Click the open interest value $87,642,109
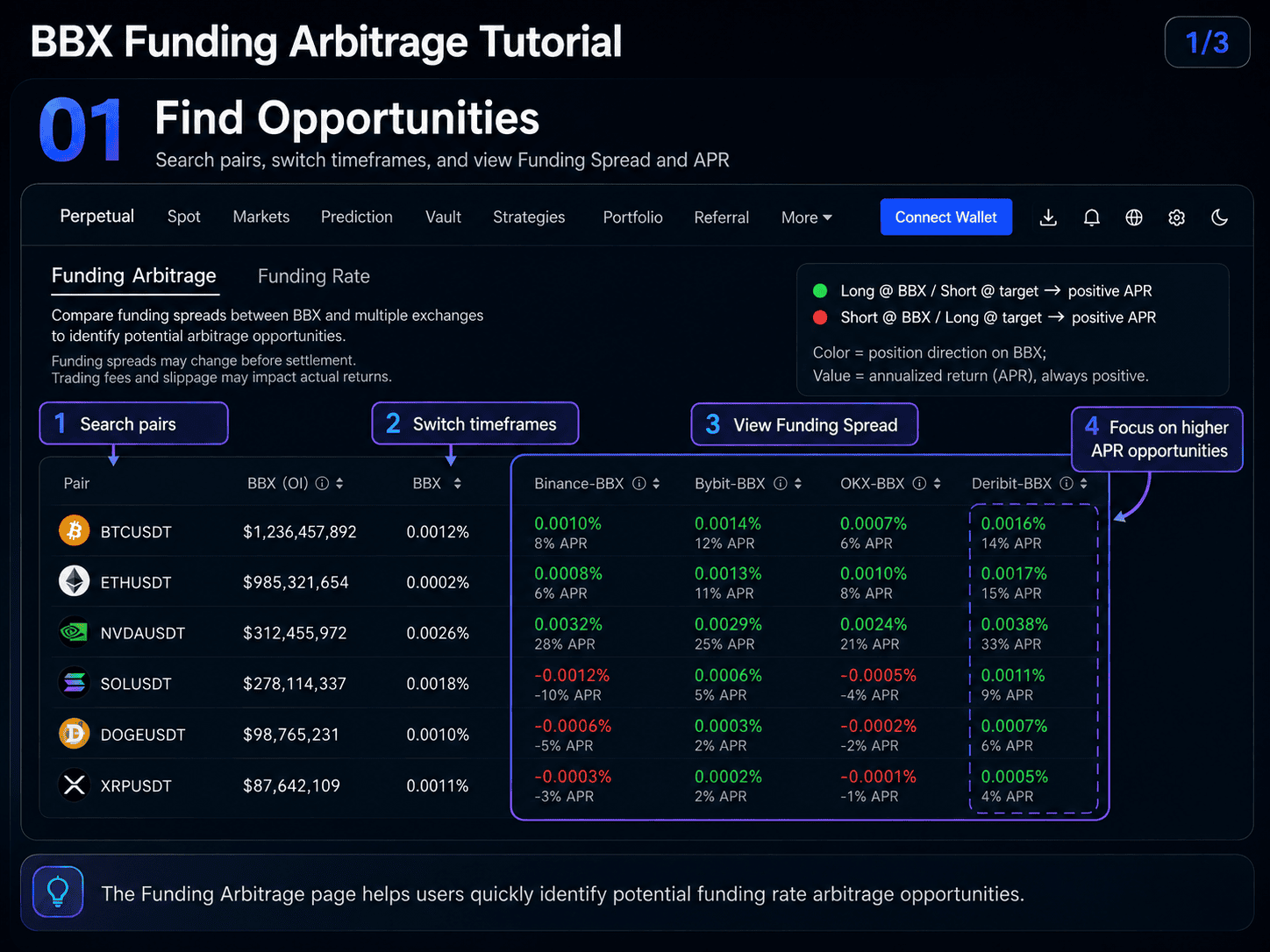The width and height of the screenshot is (1270, 952). (291, 785)
